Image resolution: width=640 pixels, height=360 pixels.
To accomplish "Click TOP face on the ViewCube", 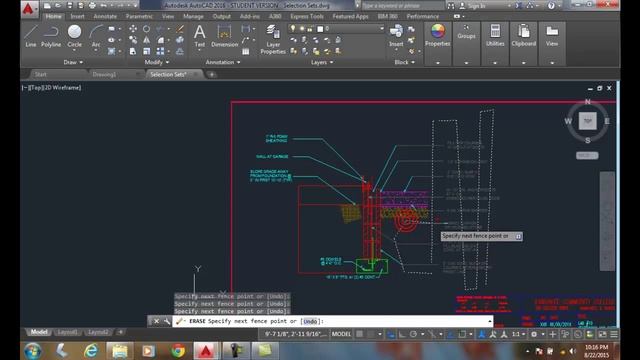I will 587,121.
